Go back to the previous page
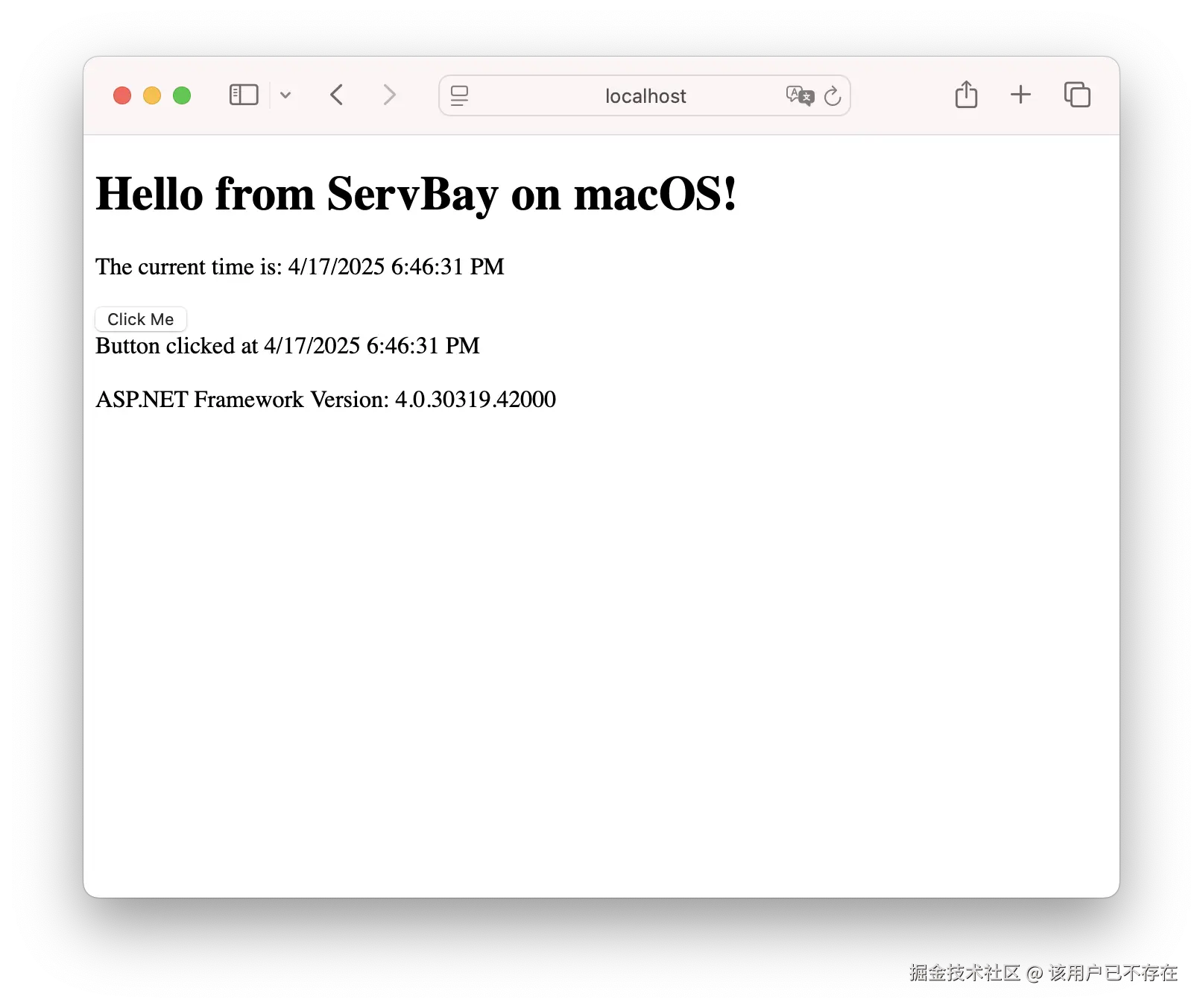 337,95
